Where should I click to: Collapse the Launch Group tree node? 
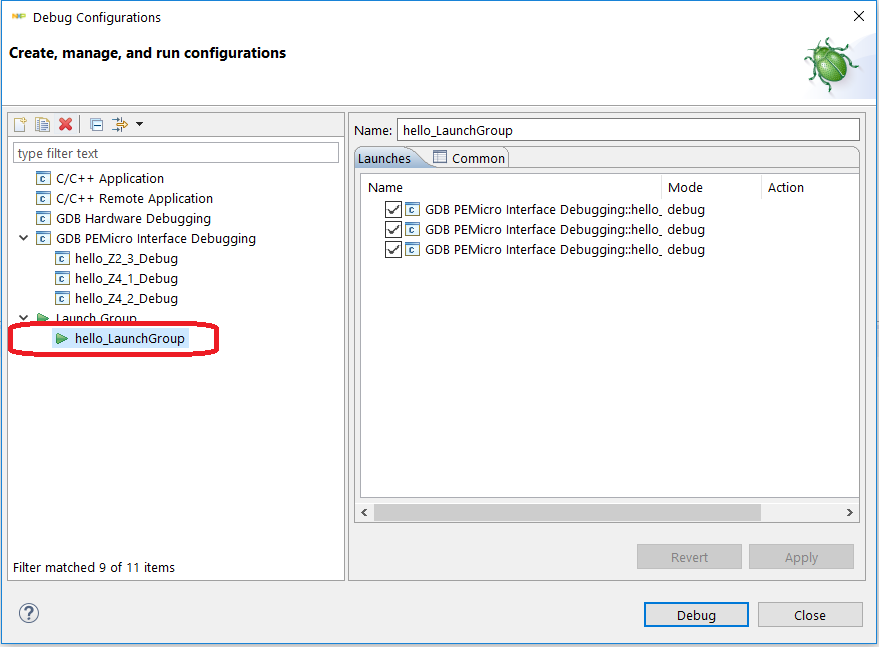pyautogui.click(x=24, y=319)
